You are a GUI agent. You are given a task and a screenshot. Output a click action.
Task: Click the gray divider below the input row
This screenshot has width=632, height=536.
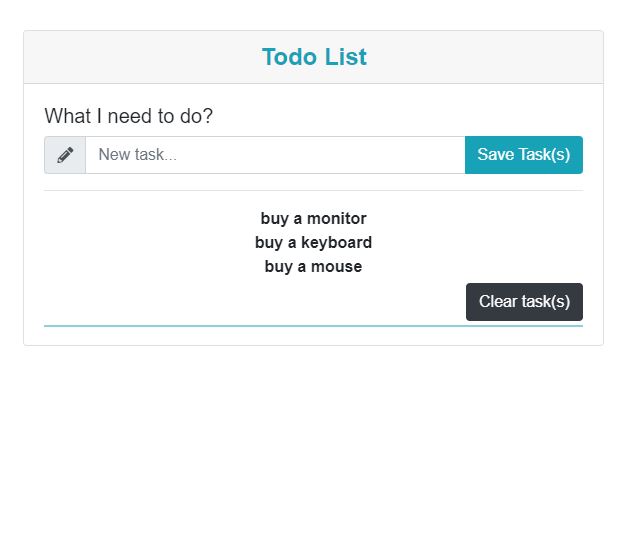[314, 191]
